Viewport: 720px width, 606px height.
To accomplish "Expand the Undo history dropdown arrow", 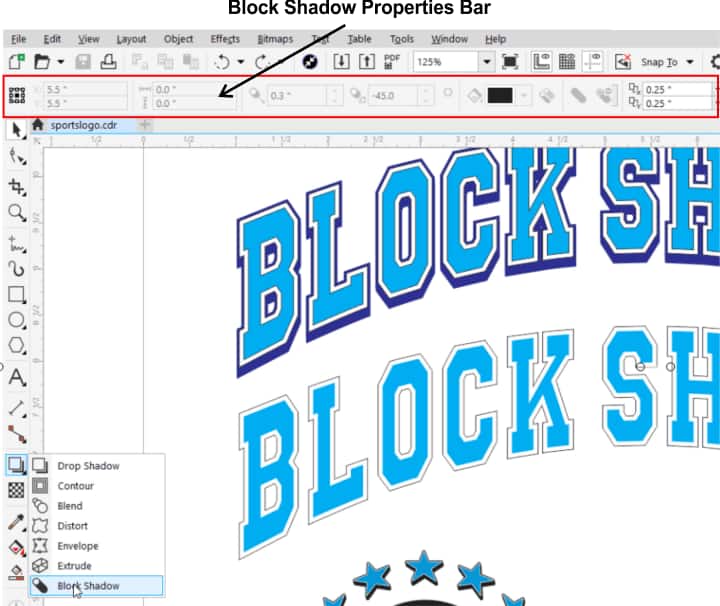I will 241,62.
